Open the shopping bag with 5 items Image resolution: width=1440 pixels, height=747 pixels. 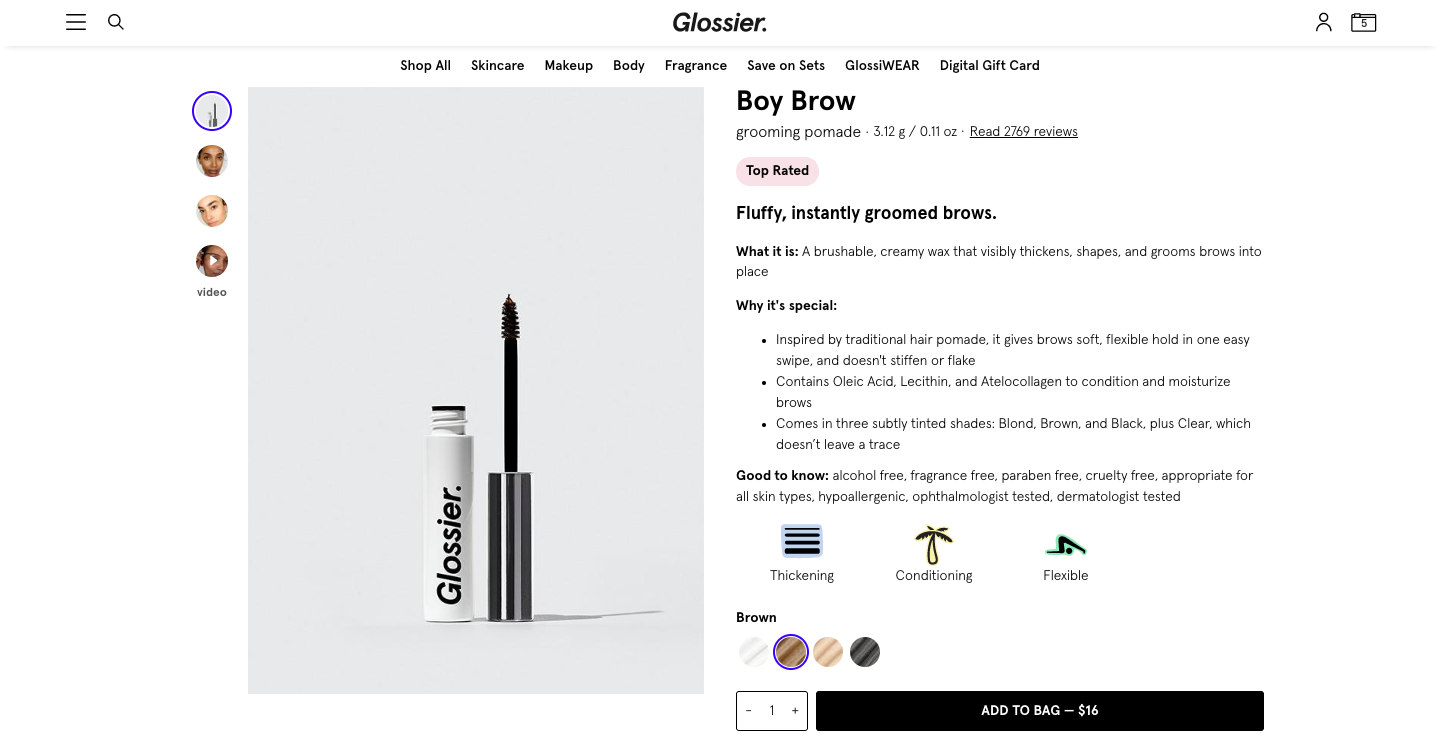point(1363,22)
